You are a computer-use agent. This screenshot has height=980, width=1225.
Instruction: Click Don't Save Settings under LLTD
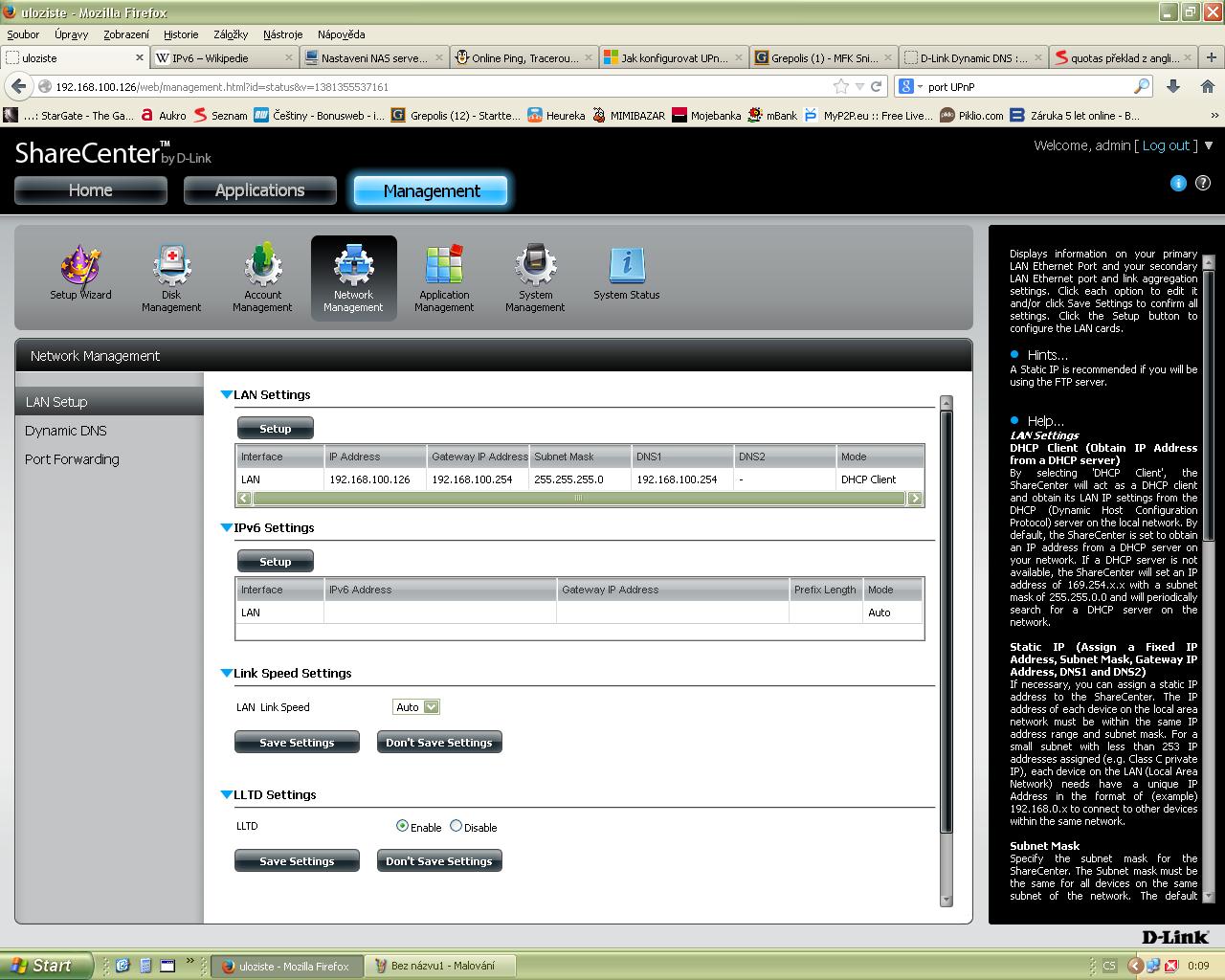(439, 861)
